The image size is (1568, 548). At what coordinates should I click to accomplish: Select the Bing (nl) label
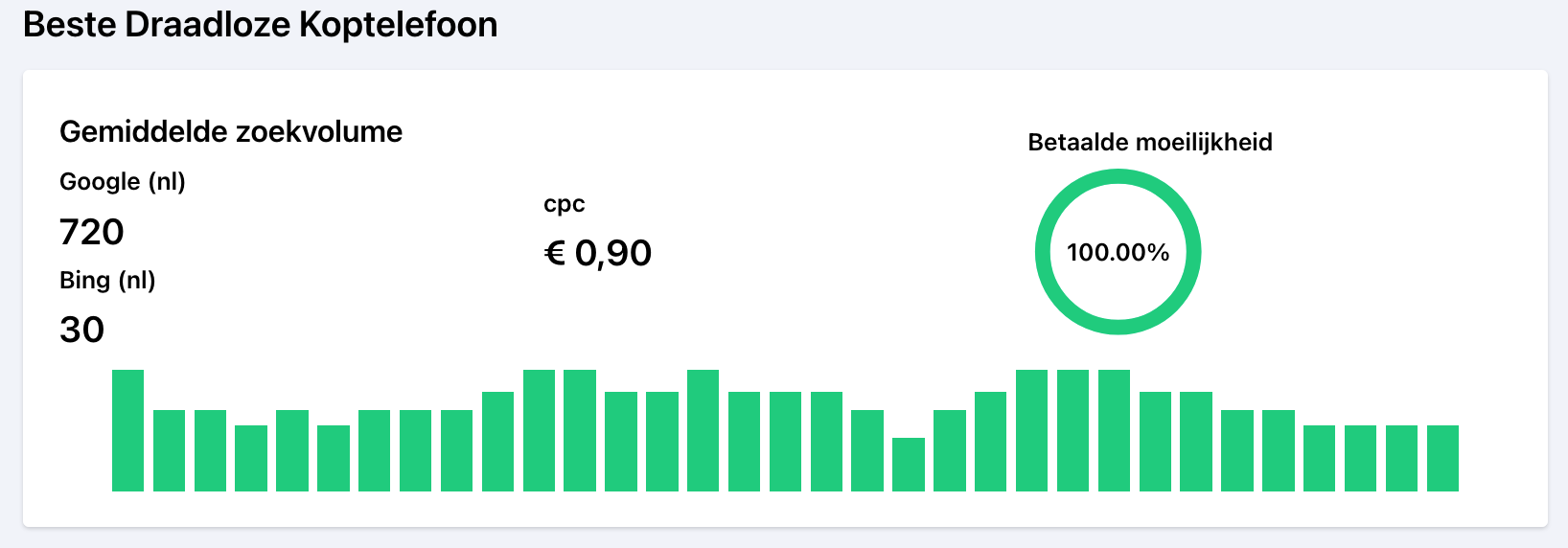107,280
